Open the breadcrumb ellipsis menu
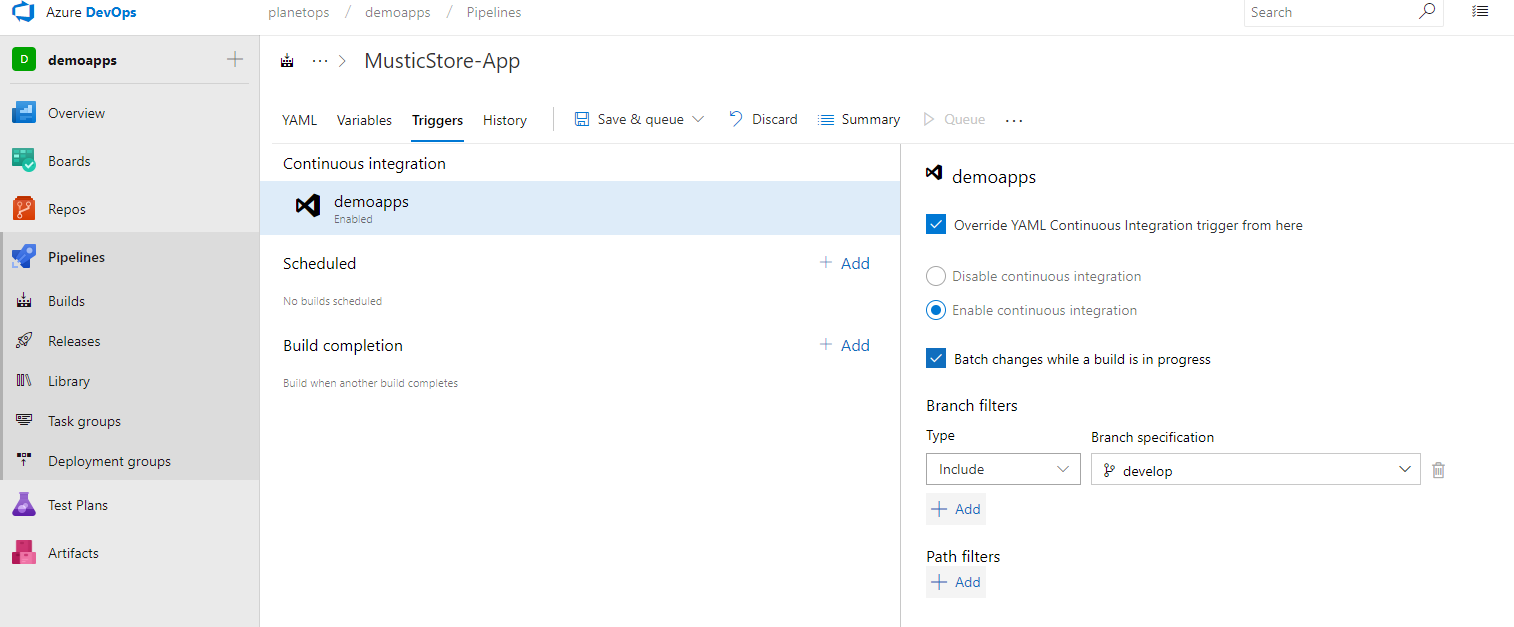The width and height of the screenshot is (1514, 627). tap(320, 61)
